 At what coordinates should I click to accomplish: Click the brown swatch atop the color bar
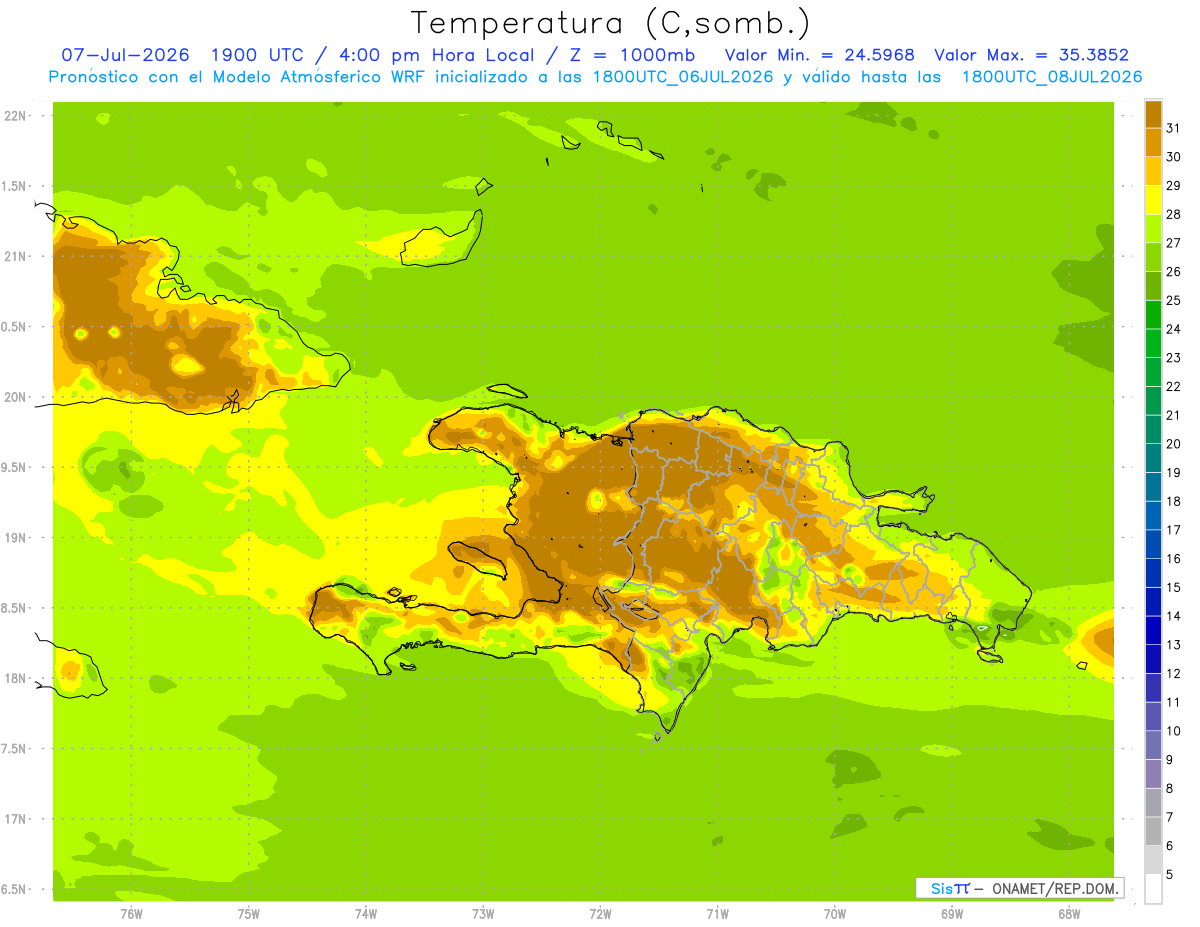coord(1153,114)
